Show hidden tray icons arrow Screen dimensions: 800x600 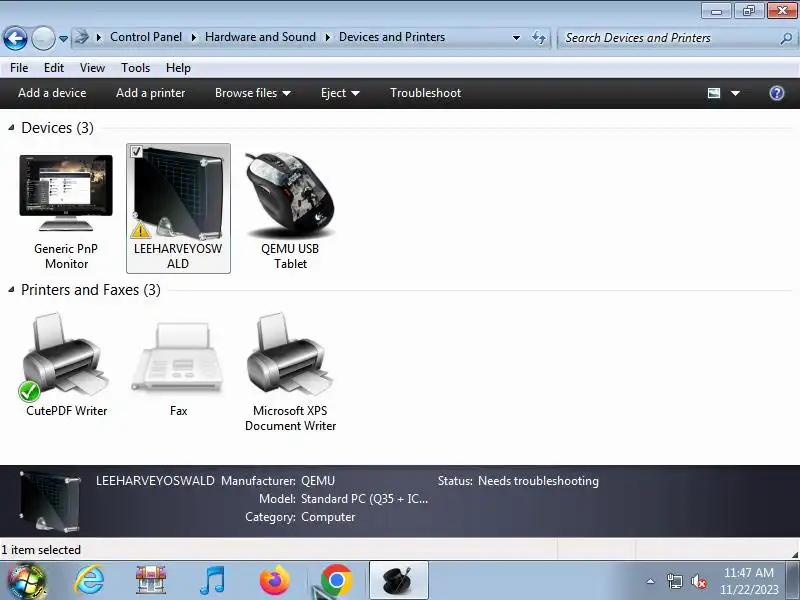coord(651,581)
